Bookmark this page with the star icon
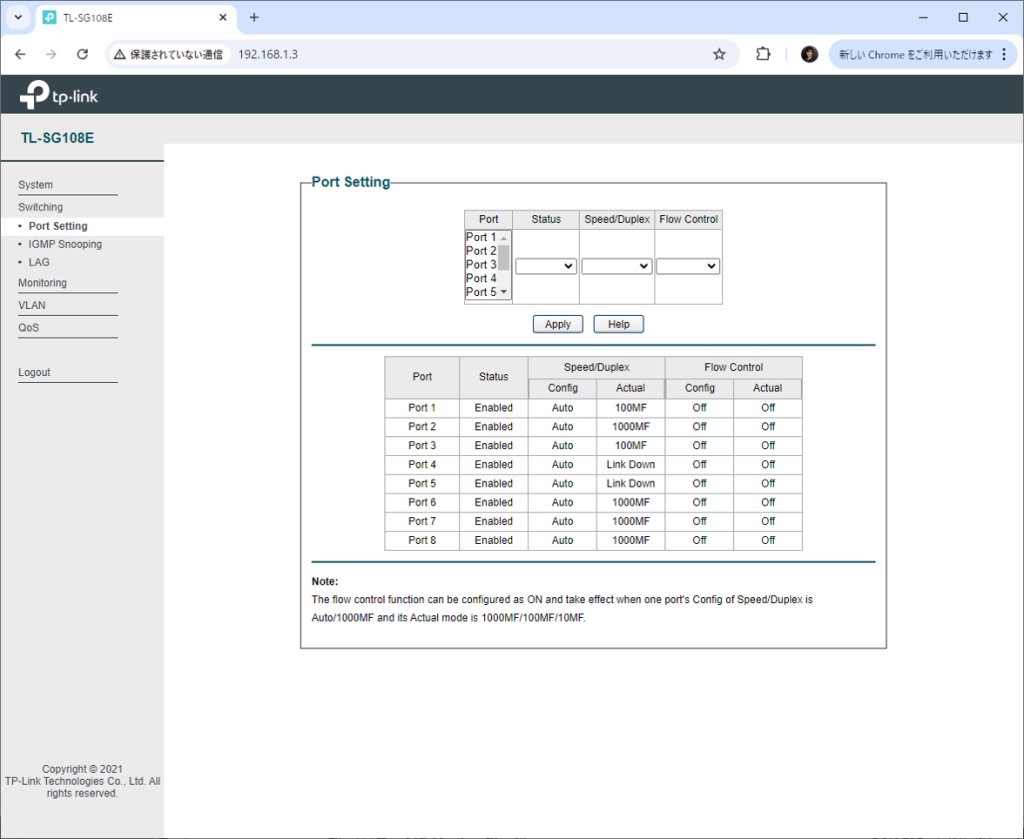Viewport: 1024px width, 839px height. (x=719, y=54)
